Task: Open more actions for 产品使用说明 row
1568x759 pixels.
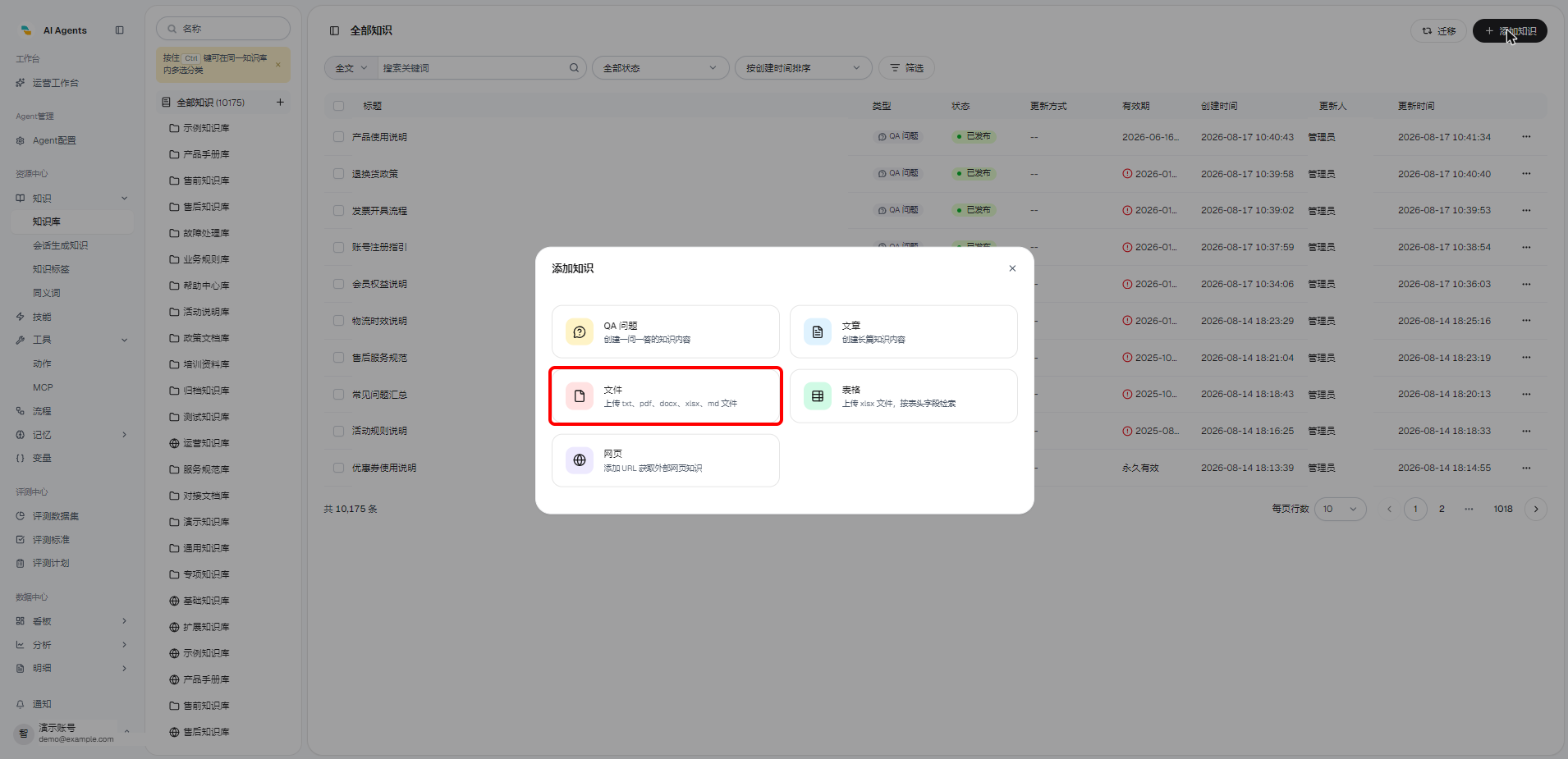Action: point(1526,136)
